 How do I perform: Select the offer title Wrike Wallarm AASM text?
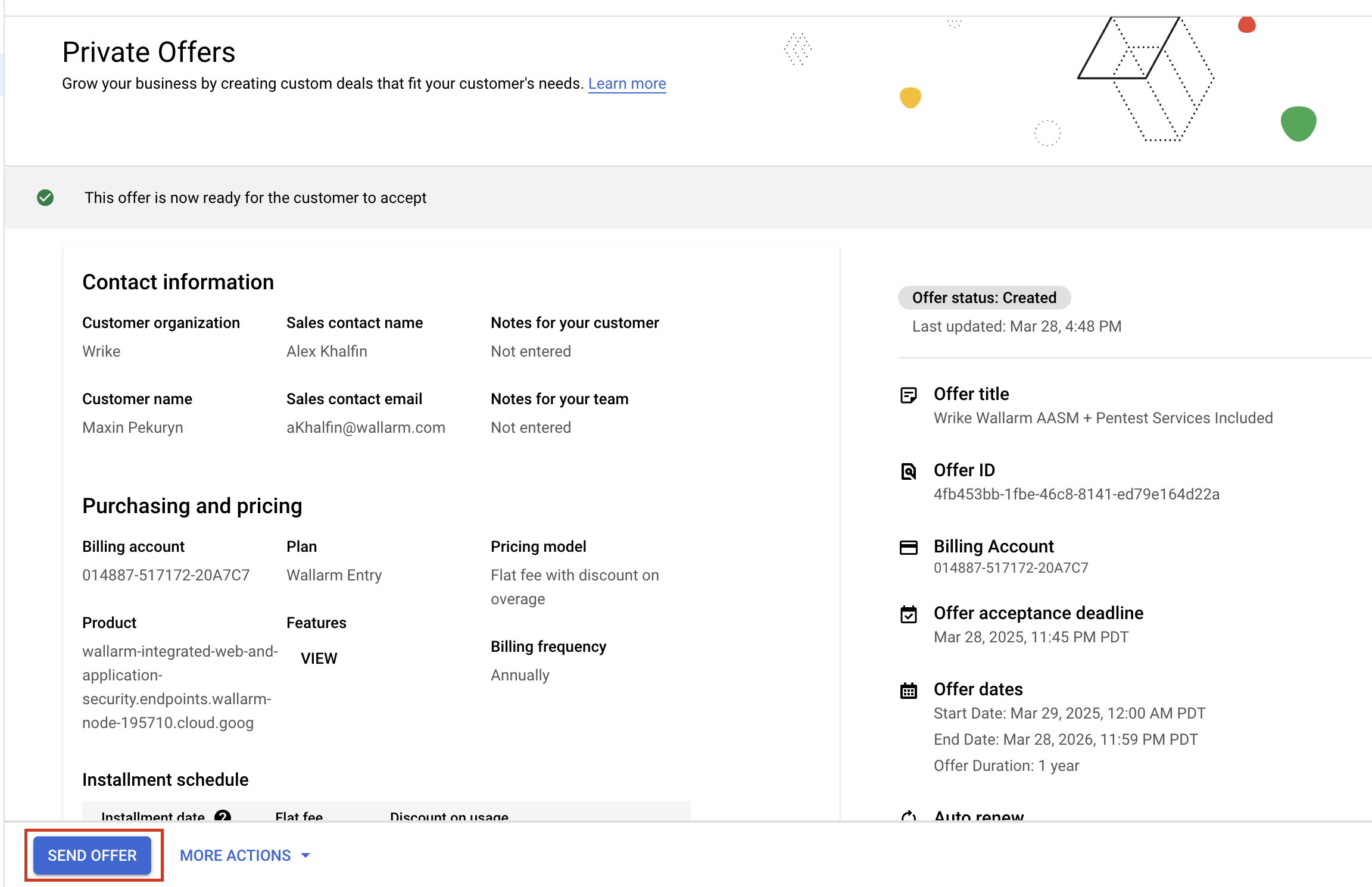pyautogui.click(x=1103, y=418)
